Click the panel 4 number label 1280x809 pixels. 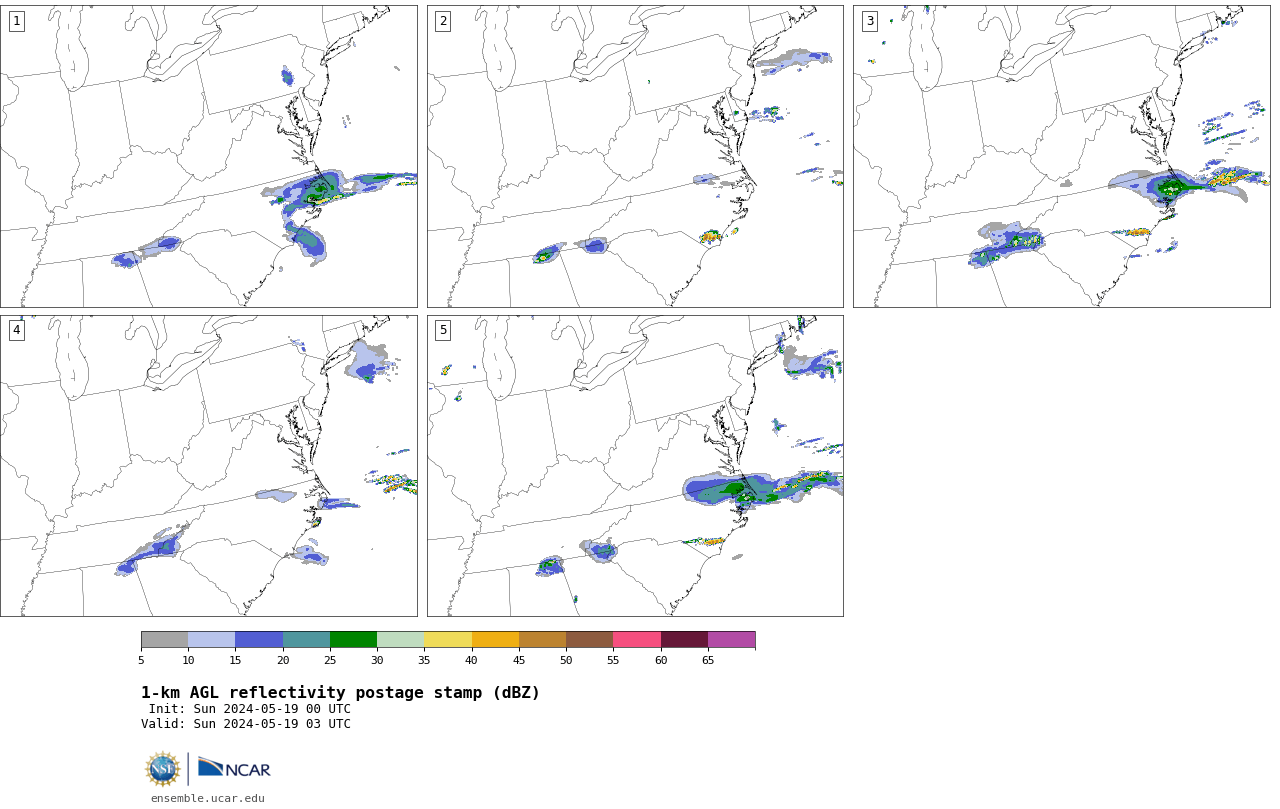[x=16, y=330]
